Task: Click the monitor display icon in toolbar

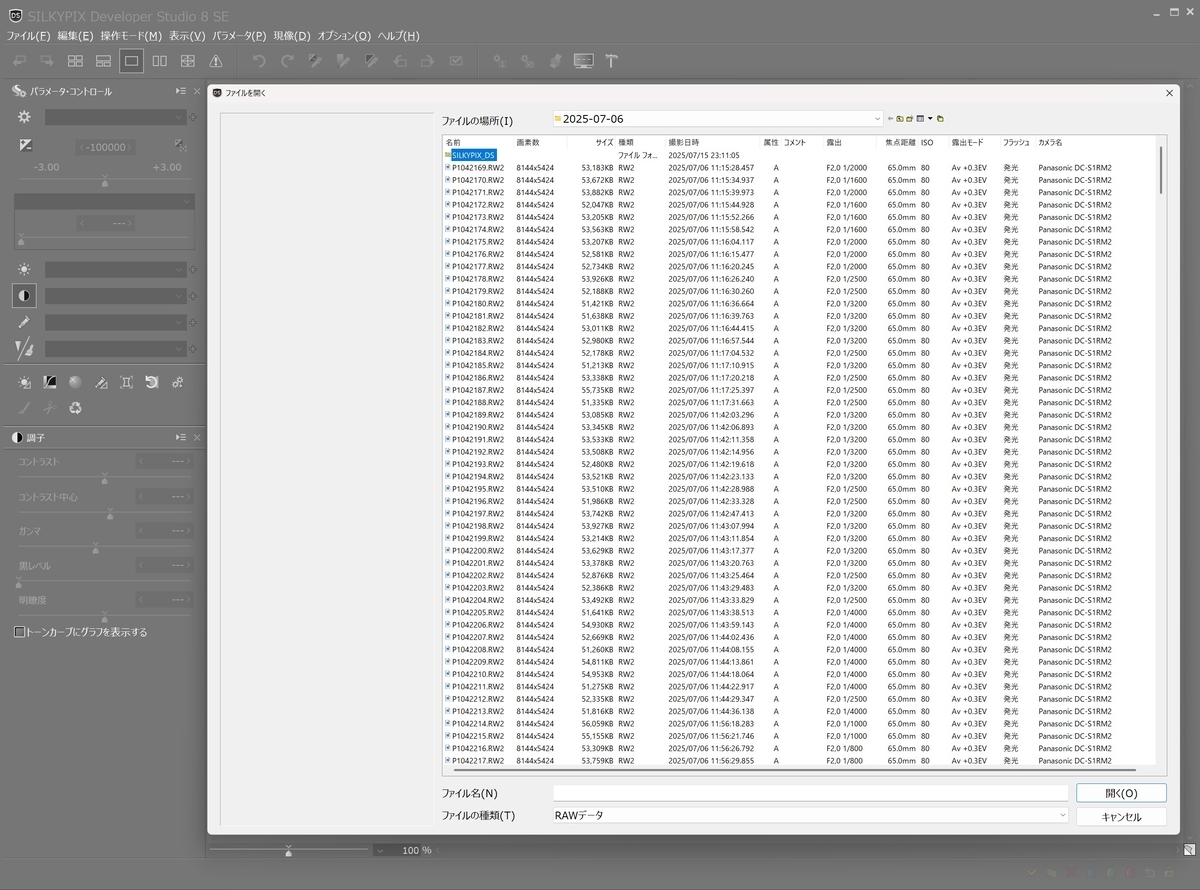Action: point(584,61)
